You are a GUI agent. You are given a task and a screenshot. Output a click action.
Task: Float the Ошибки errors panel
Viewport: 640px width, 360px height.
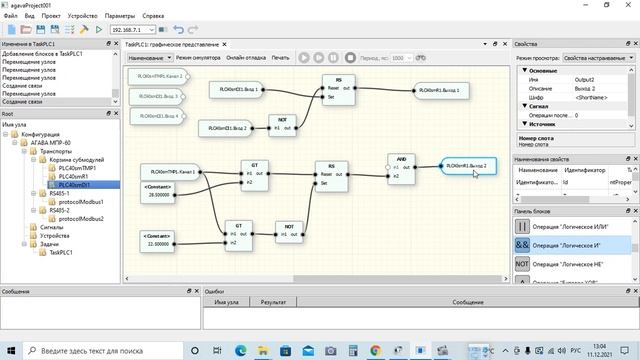click(x=628, y=291)
